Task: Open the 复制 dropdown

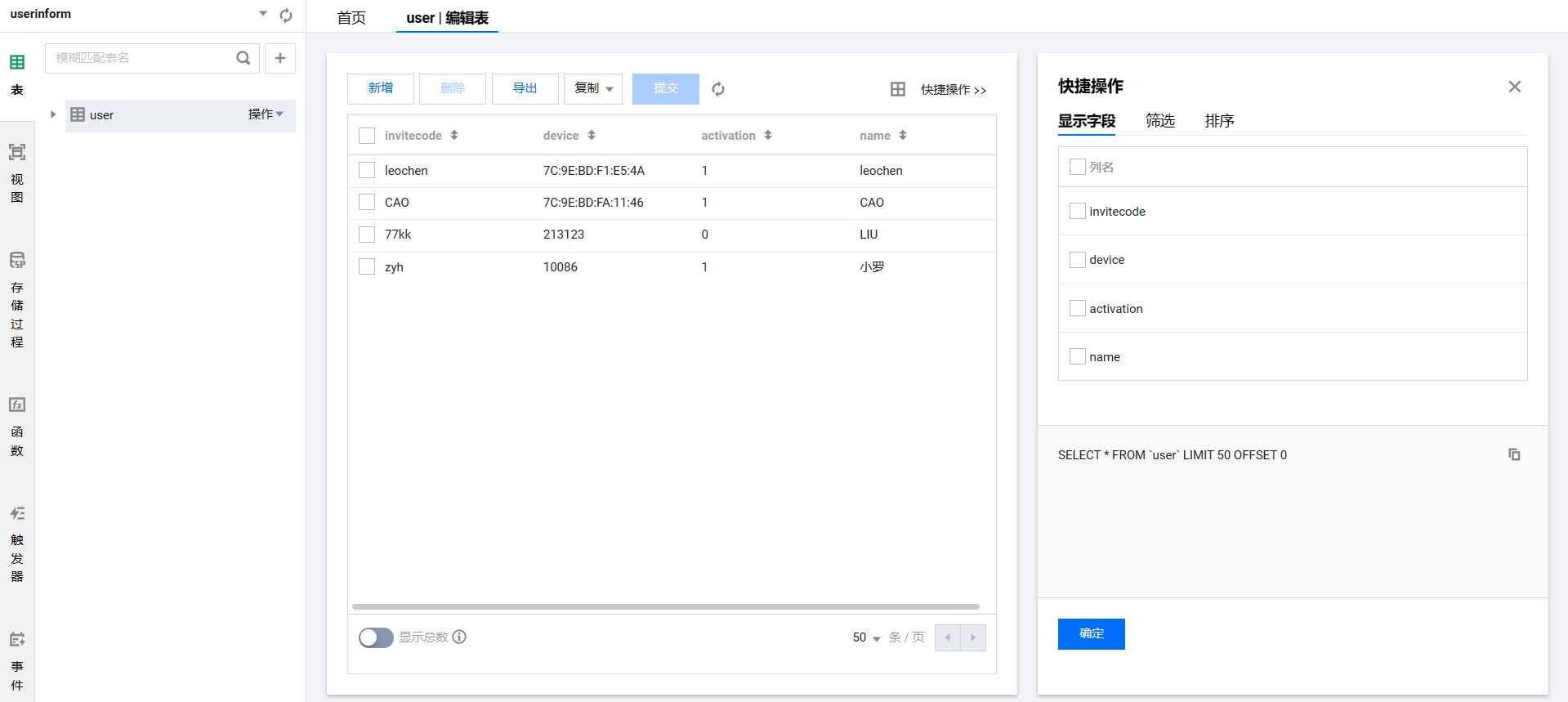Action: [x=593, y=89]
